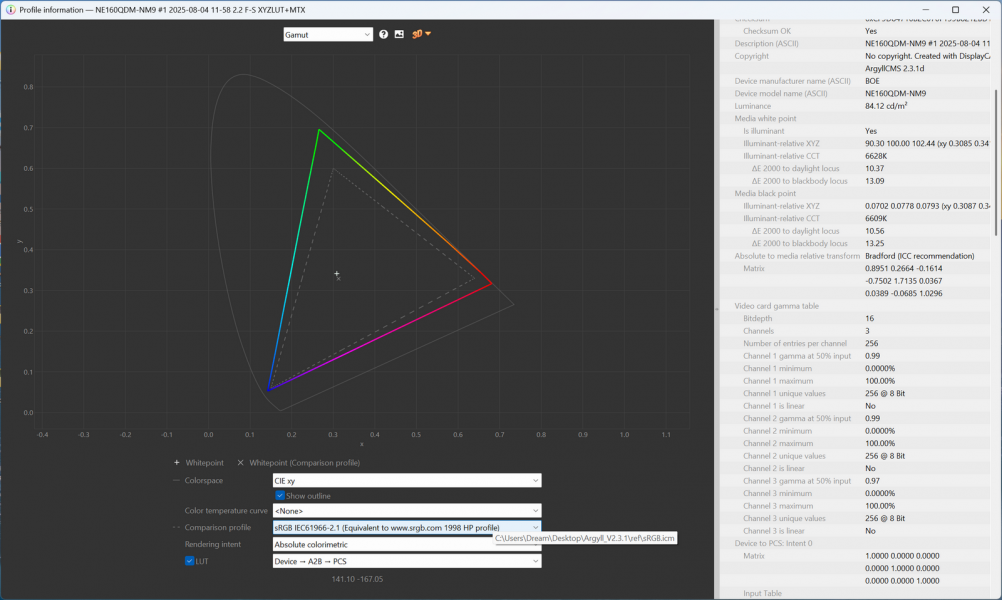Toggle the LUT checkbox

coord(190,561)
